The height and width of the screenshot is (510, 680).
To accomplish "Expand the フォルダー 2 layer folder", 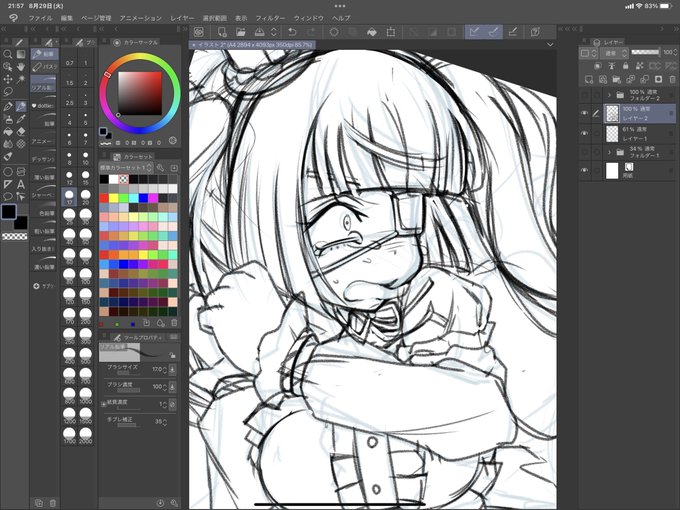I will (x=609, y=95).
